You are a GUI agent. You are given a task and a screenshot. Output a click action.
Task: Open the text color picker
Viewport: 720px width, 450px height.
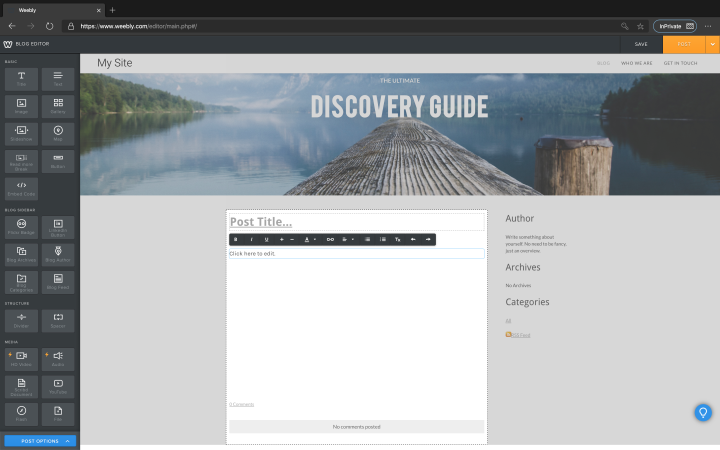[x=309, y=240]
